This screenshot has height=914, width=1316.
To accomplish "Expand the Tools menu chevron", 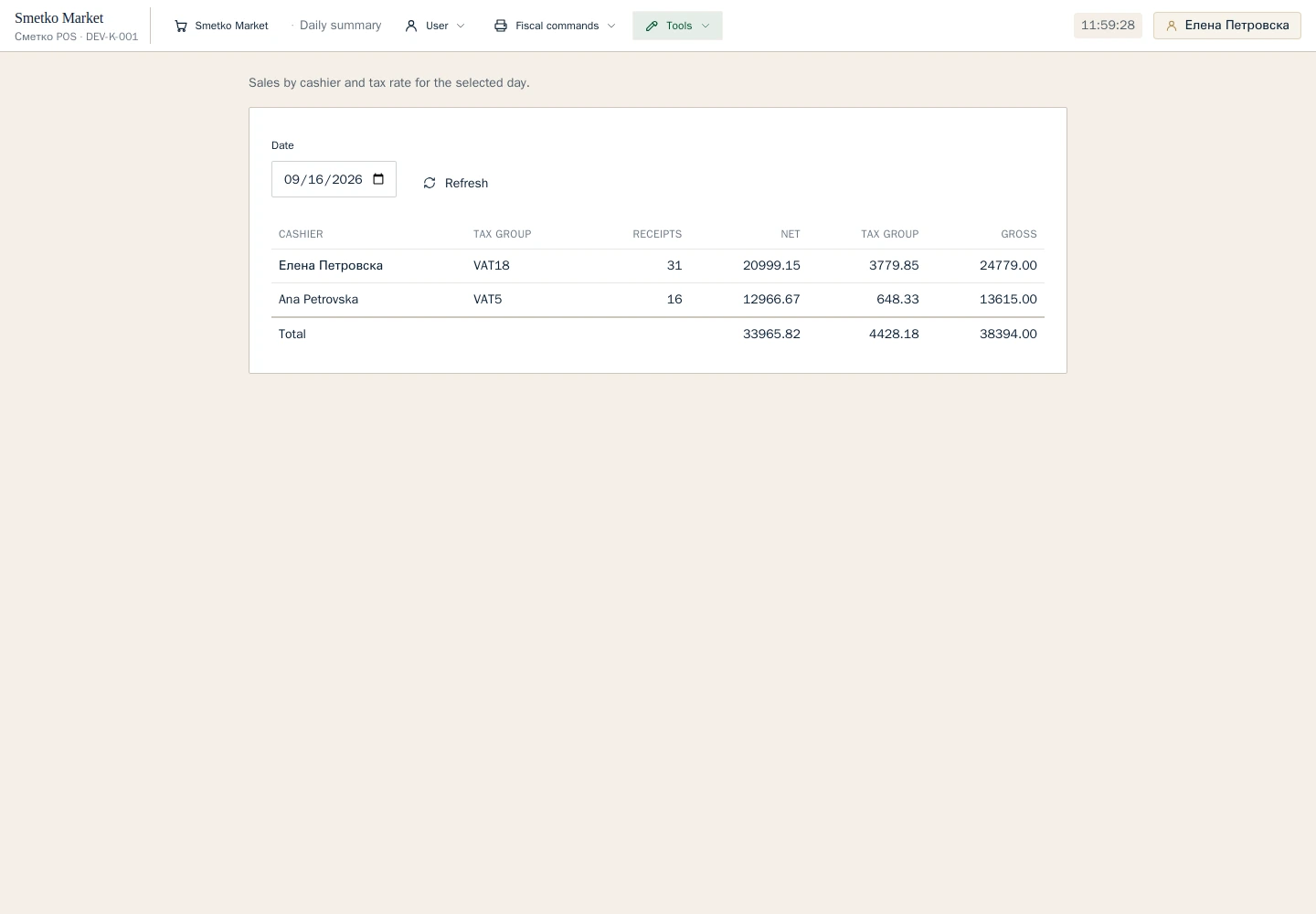I will pyautogui.click(x=706, y=26).
